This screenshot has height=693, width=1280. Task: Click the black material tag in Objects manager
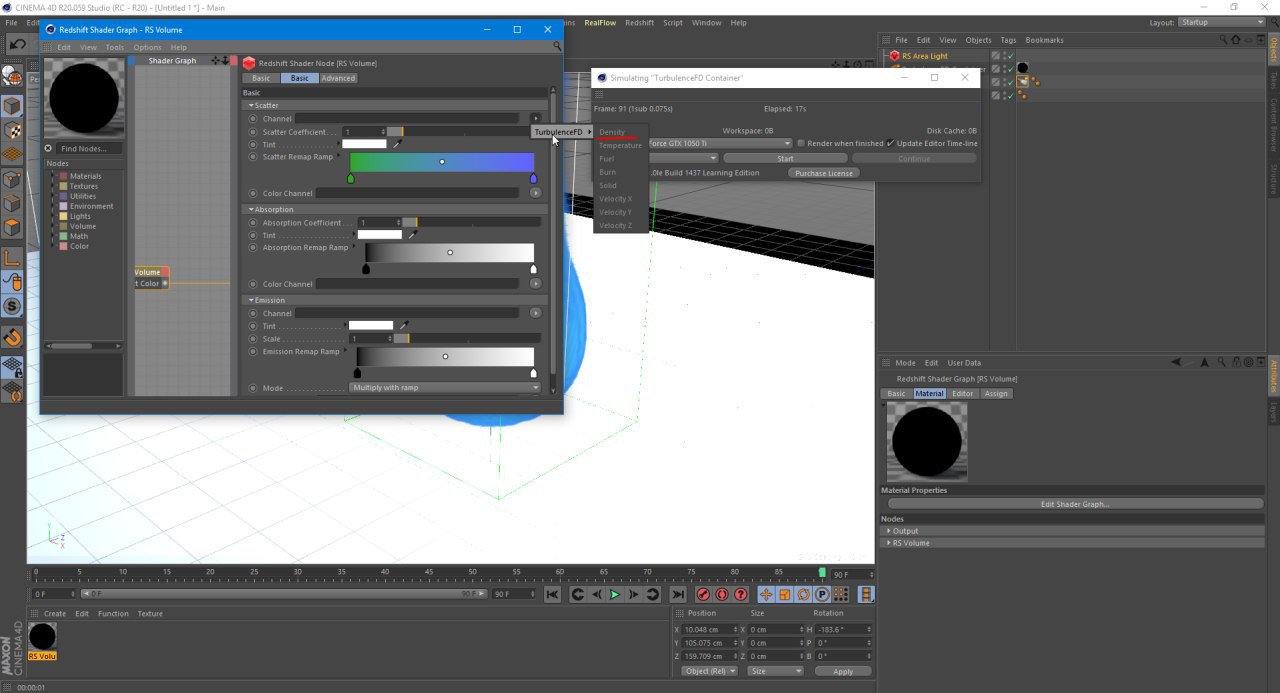(x=1023, y=68)
